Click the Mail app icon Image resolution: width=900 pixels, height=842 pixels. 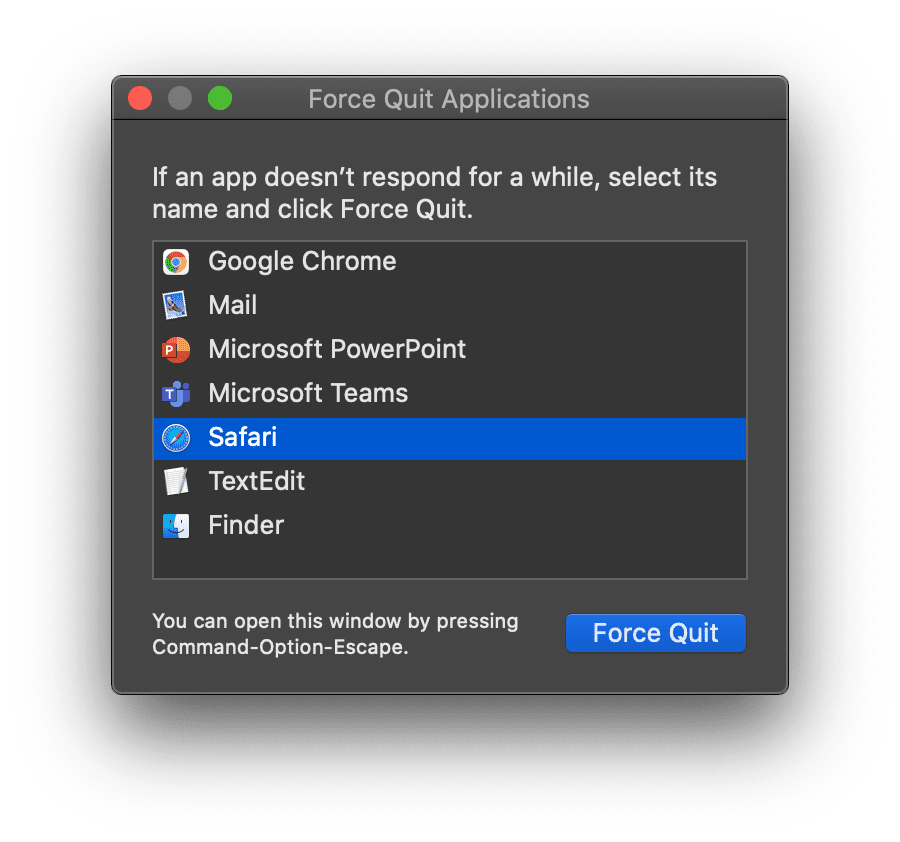177,305
